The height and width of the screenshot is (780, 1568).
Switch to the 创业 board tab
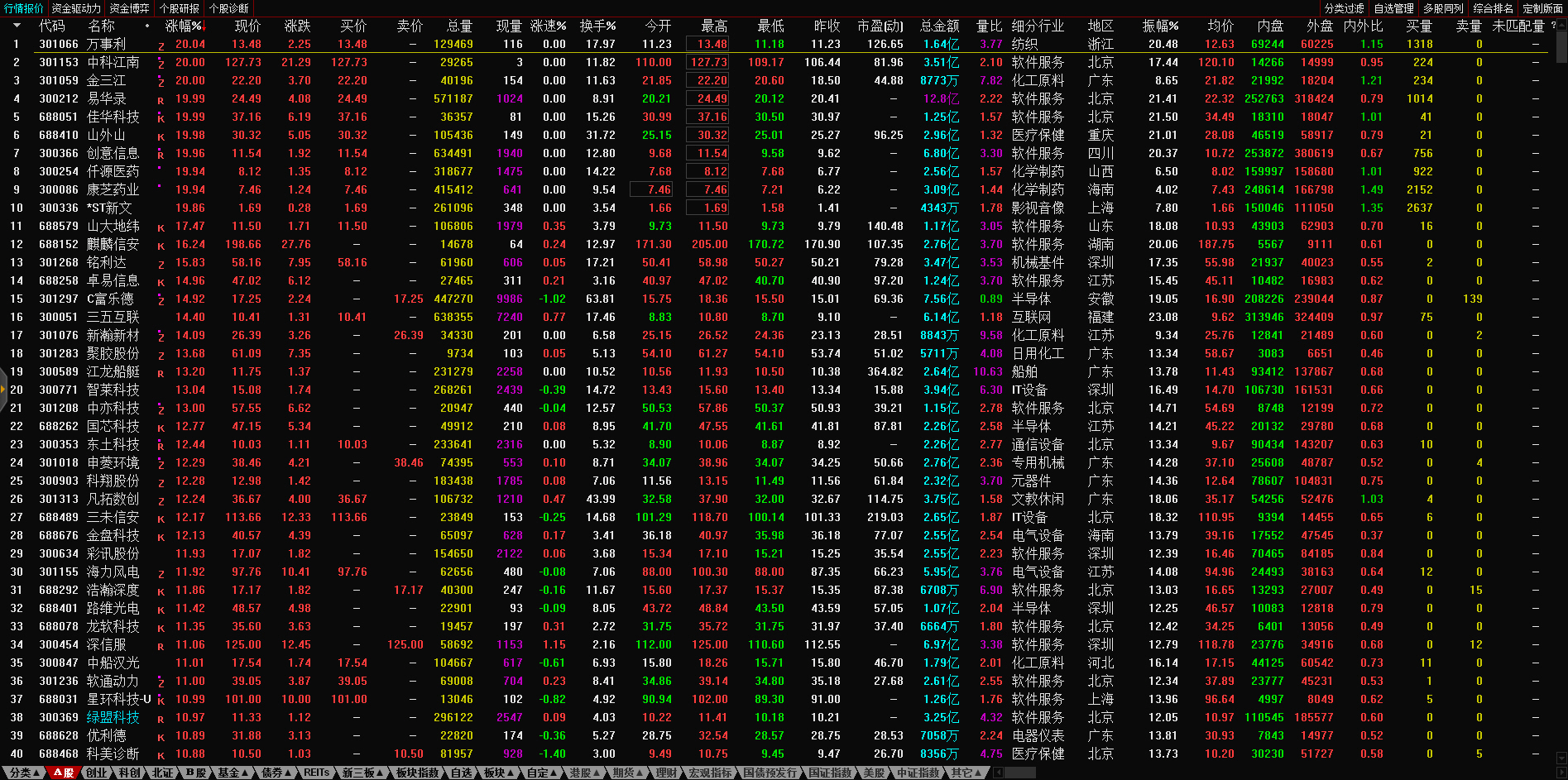(97, 773)
